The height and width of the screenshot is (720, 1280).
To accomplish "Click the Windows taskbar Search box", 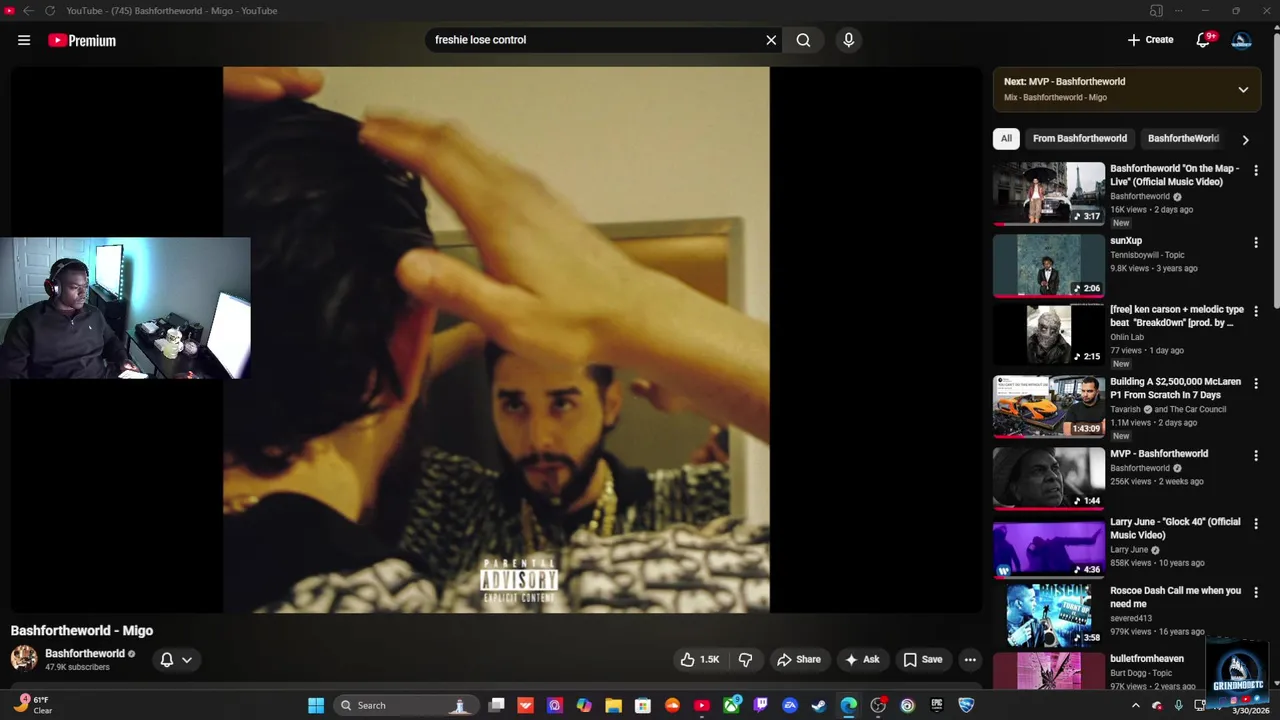I will (405, 705).
